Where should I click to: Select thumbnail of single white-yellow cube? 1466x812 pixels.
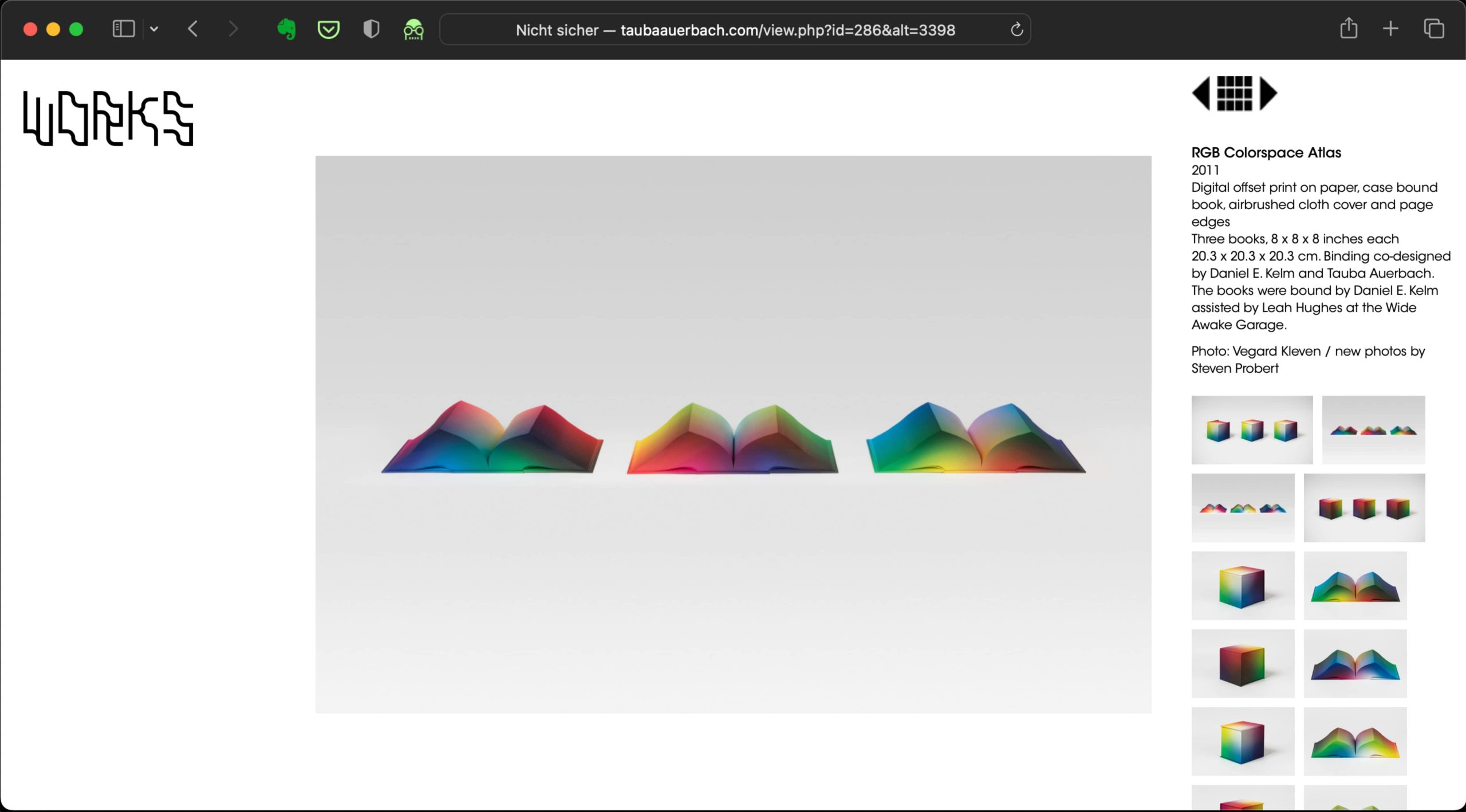(x=1243, y=585)
